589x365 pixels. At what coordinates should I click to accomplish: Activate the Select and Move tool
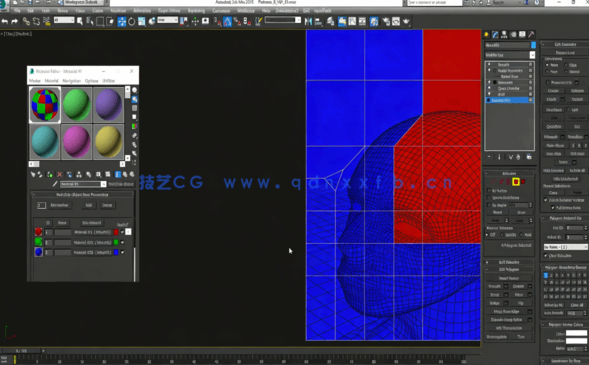coord(122,21)
